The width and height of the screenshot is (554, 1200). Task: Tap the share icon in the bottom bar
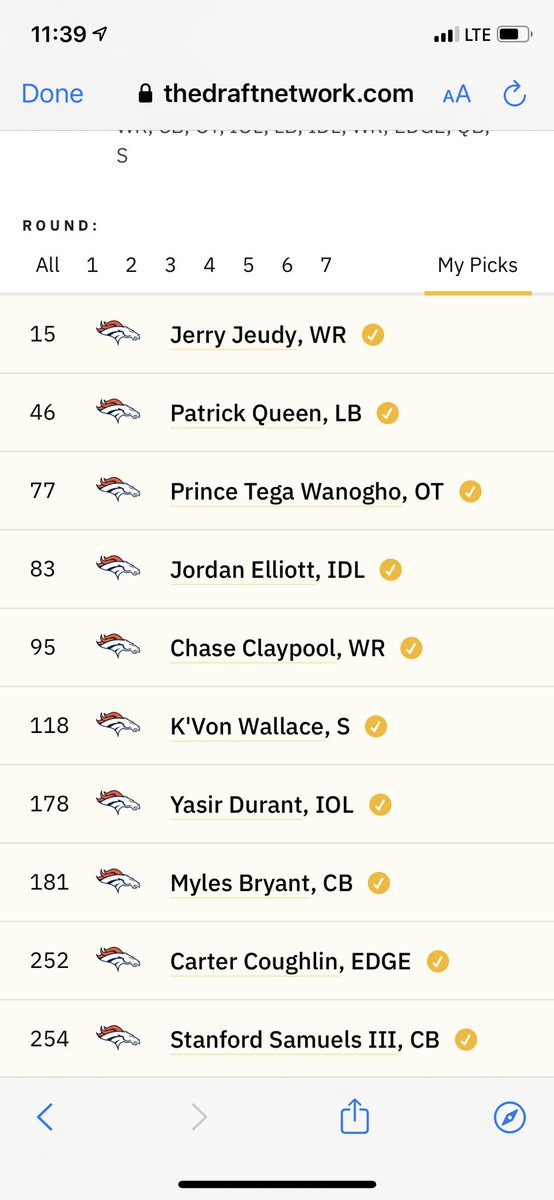(355, 1116)
